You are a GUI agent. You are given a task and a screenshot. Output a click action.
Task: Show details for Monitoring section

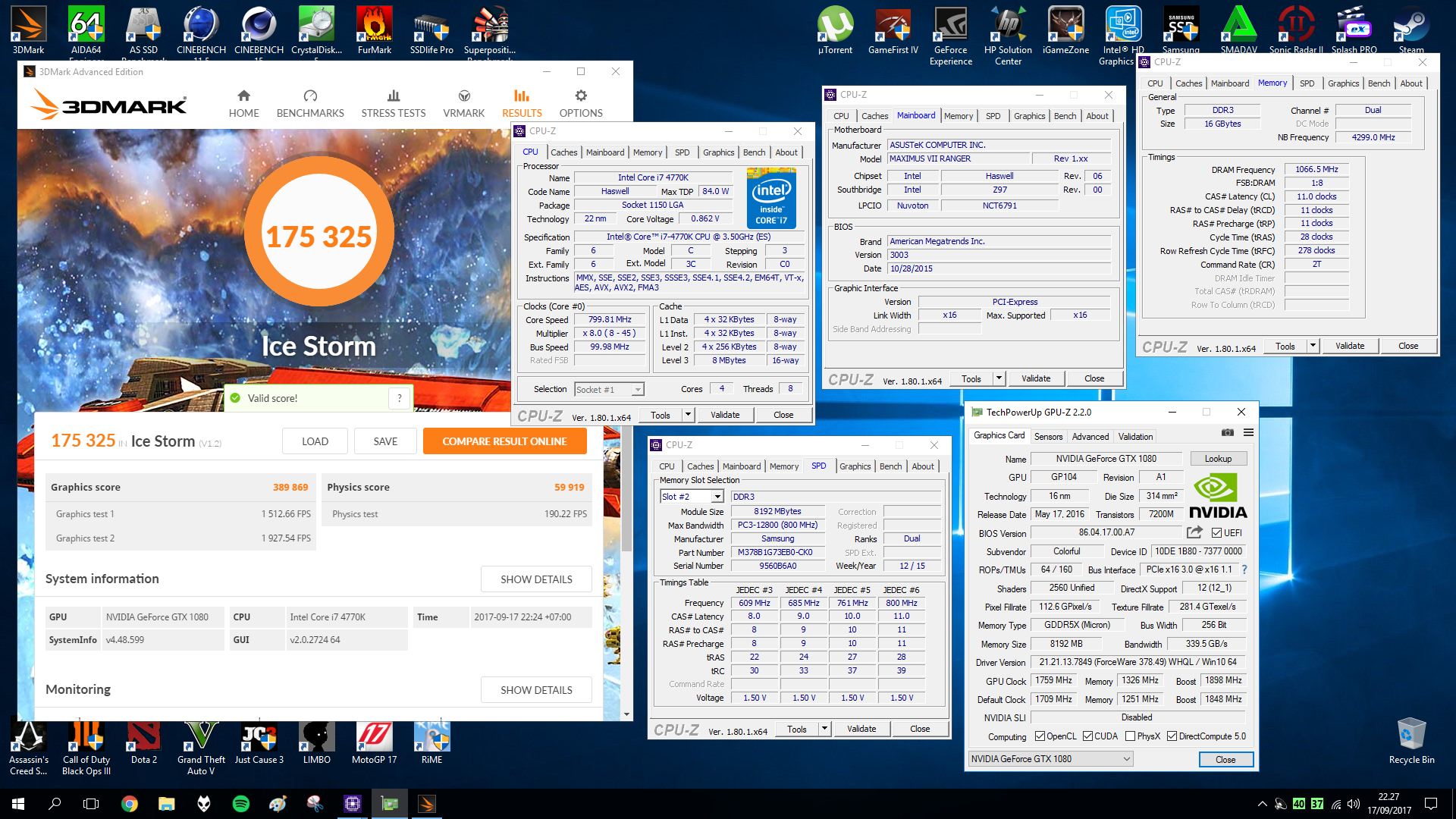[x=536, y=690]
